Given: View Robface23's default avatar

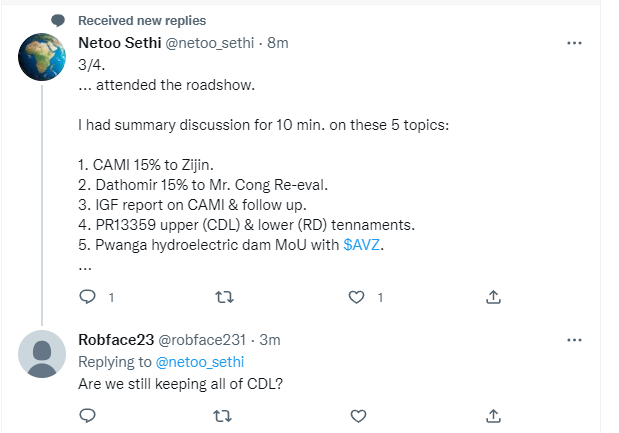Looking at the screenshot, I should (x=43, y=355).
